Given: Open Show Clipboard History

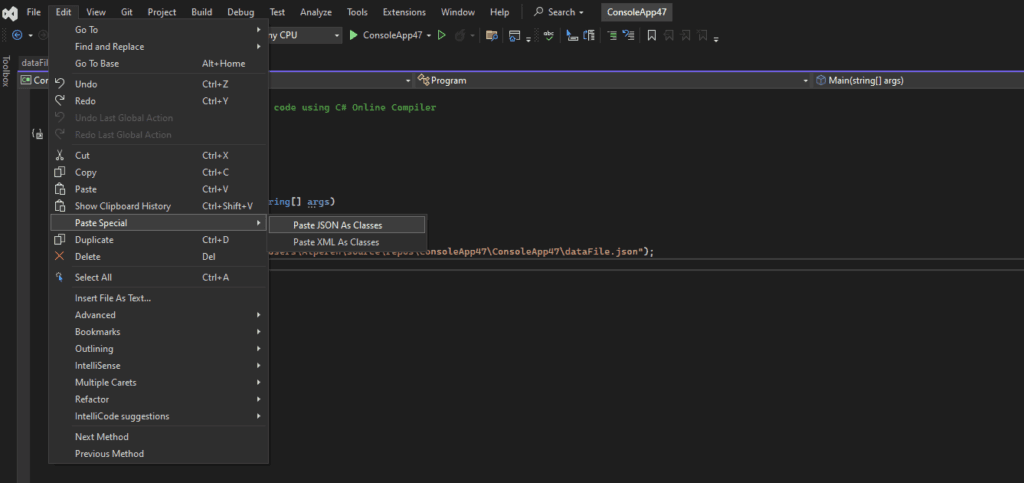Looking at the screenshot, I should [159, 206].
